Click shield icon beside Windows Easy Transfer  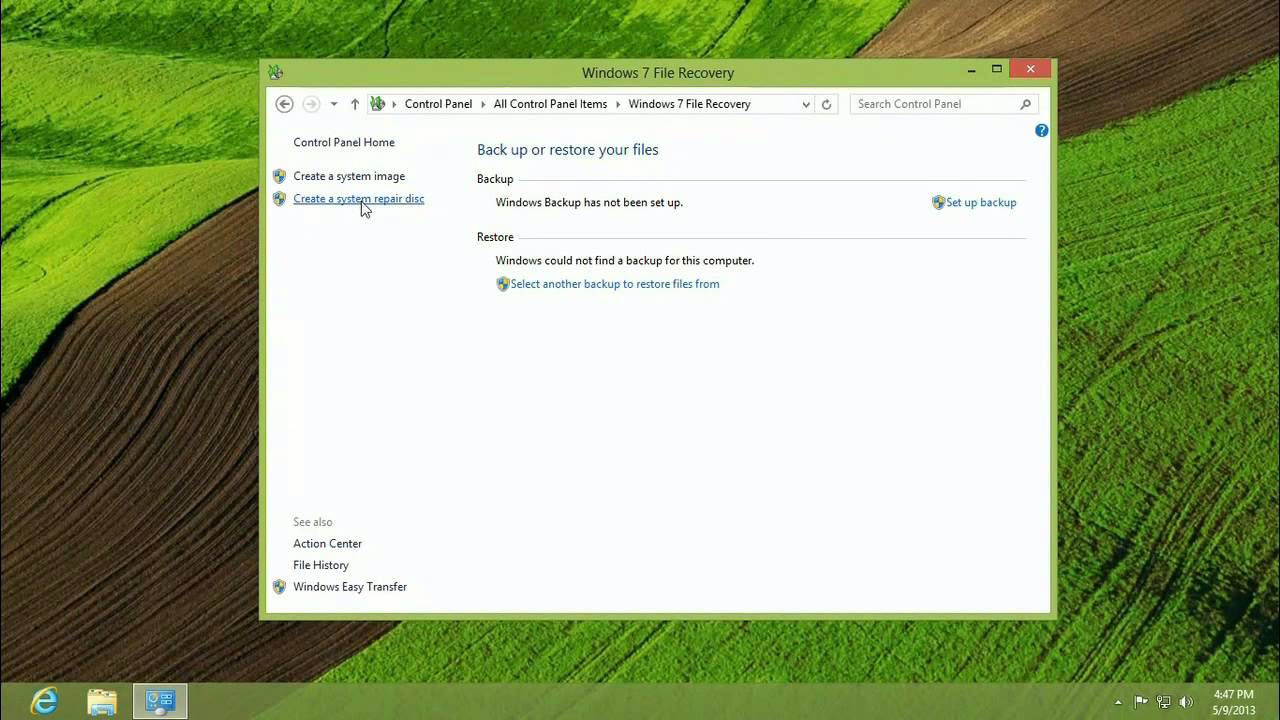(279, 587)
